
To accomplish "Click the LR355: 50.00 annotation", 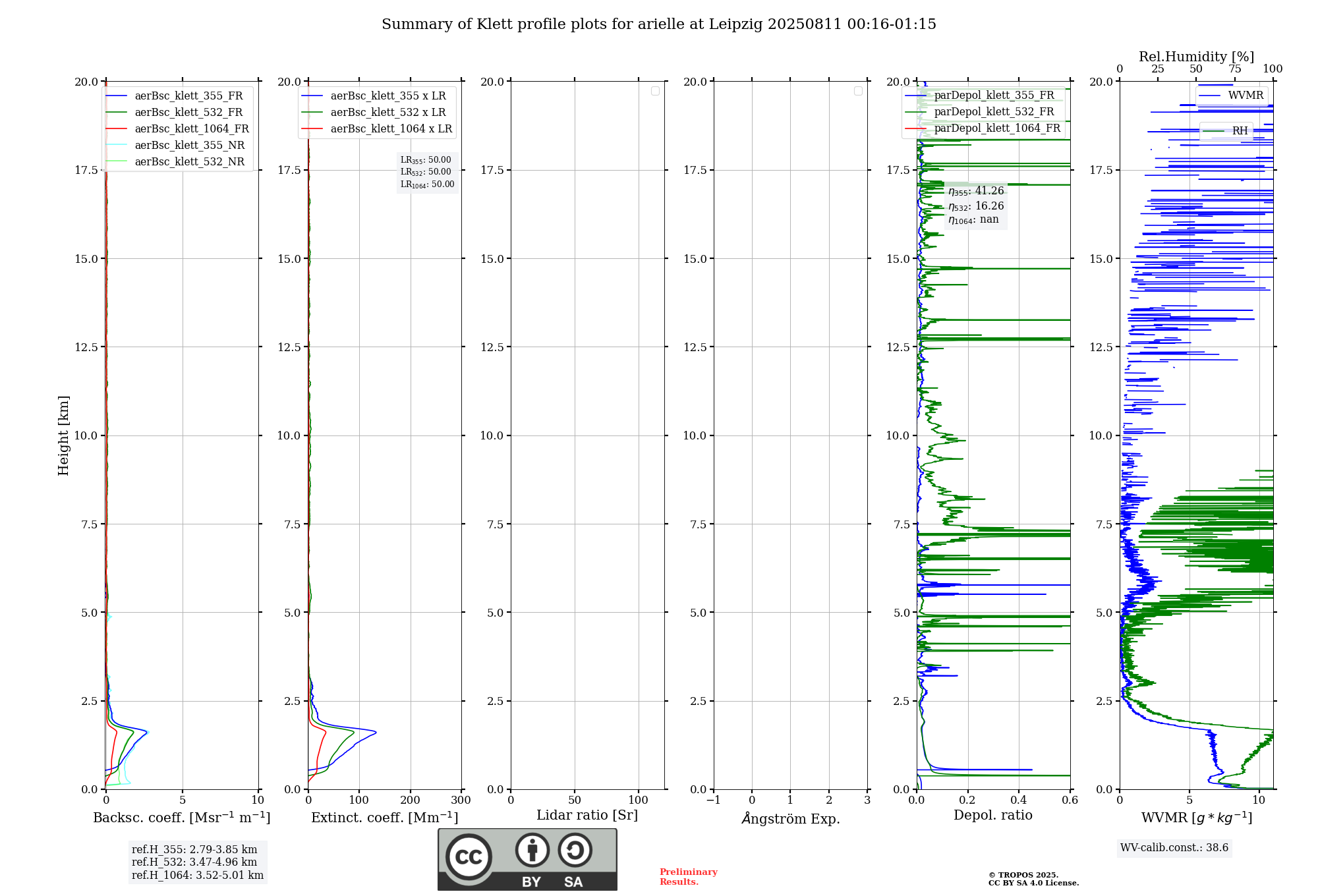I will 426,160.
